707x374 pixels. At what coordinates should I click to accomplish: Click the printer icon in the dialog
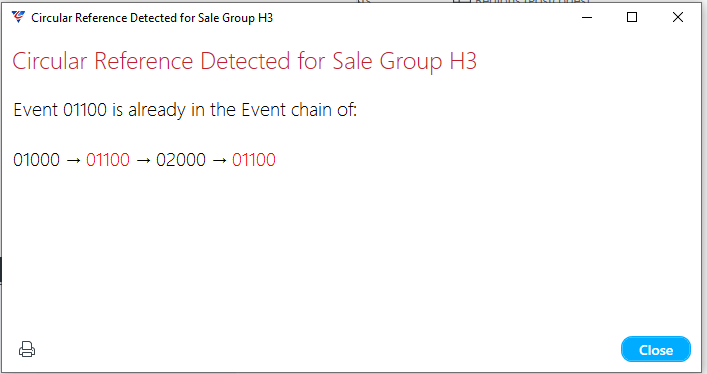click(x=27, y=349)
